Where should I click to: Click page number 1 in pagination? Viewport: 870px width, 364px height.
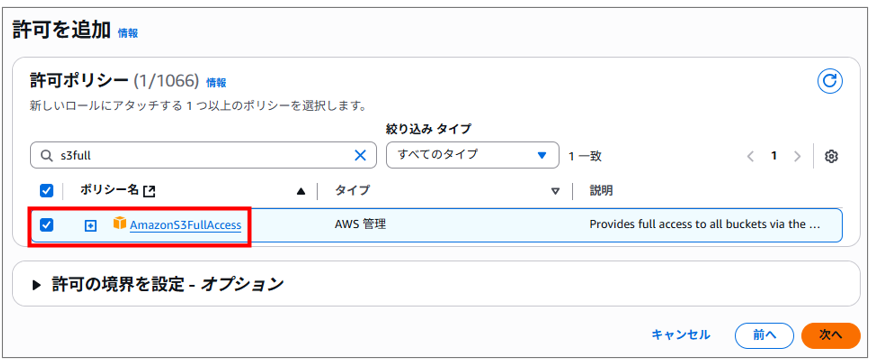[773, 156]
